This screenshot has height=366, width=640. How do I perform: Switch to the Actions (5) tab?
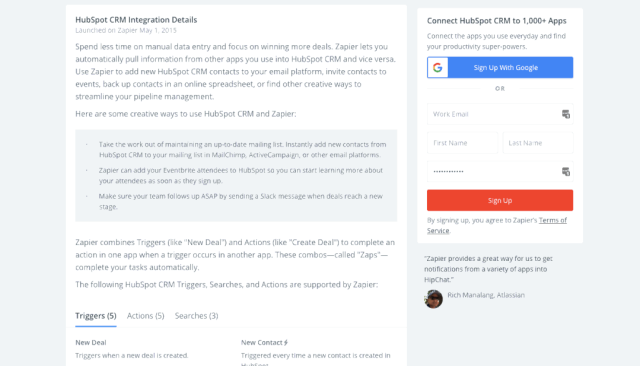(x=145, y=316)
